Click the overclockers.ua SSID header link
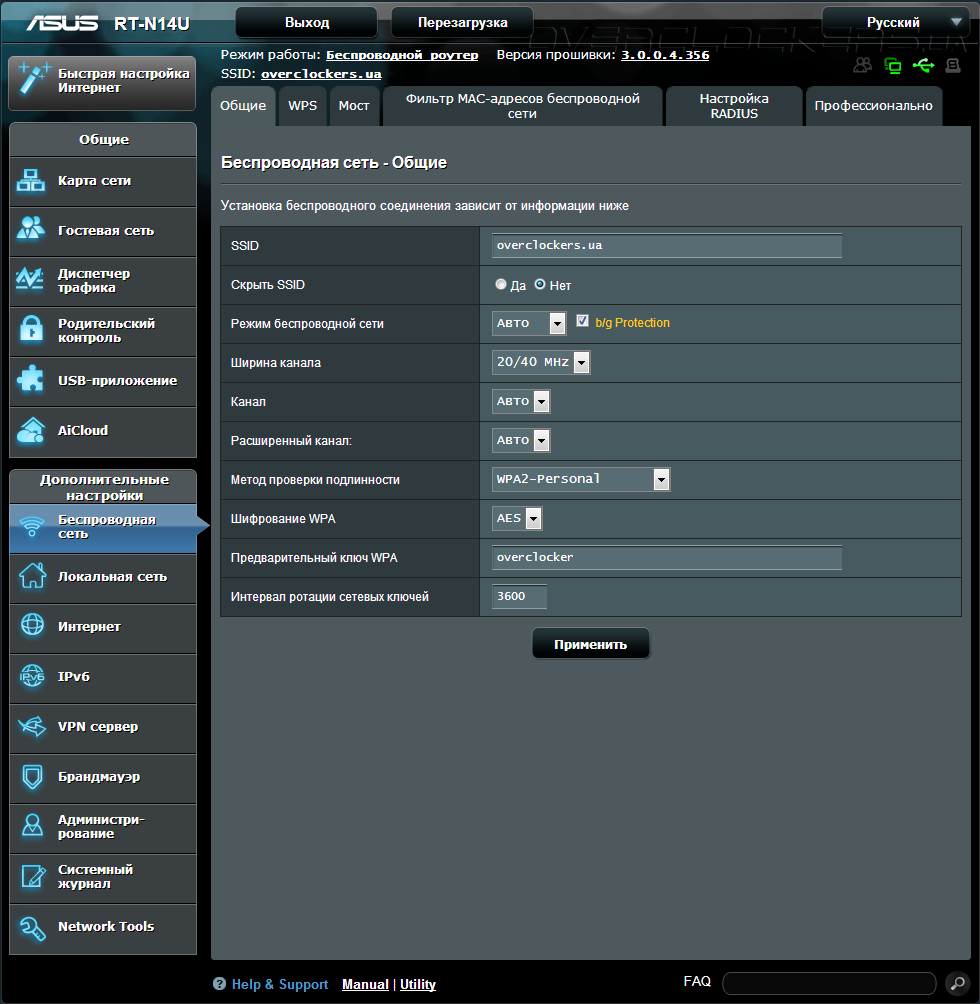This screenshot has width=980, height=1004. click(x=321, y=74)
